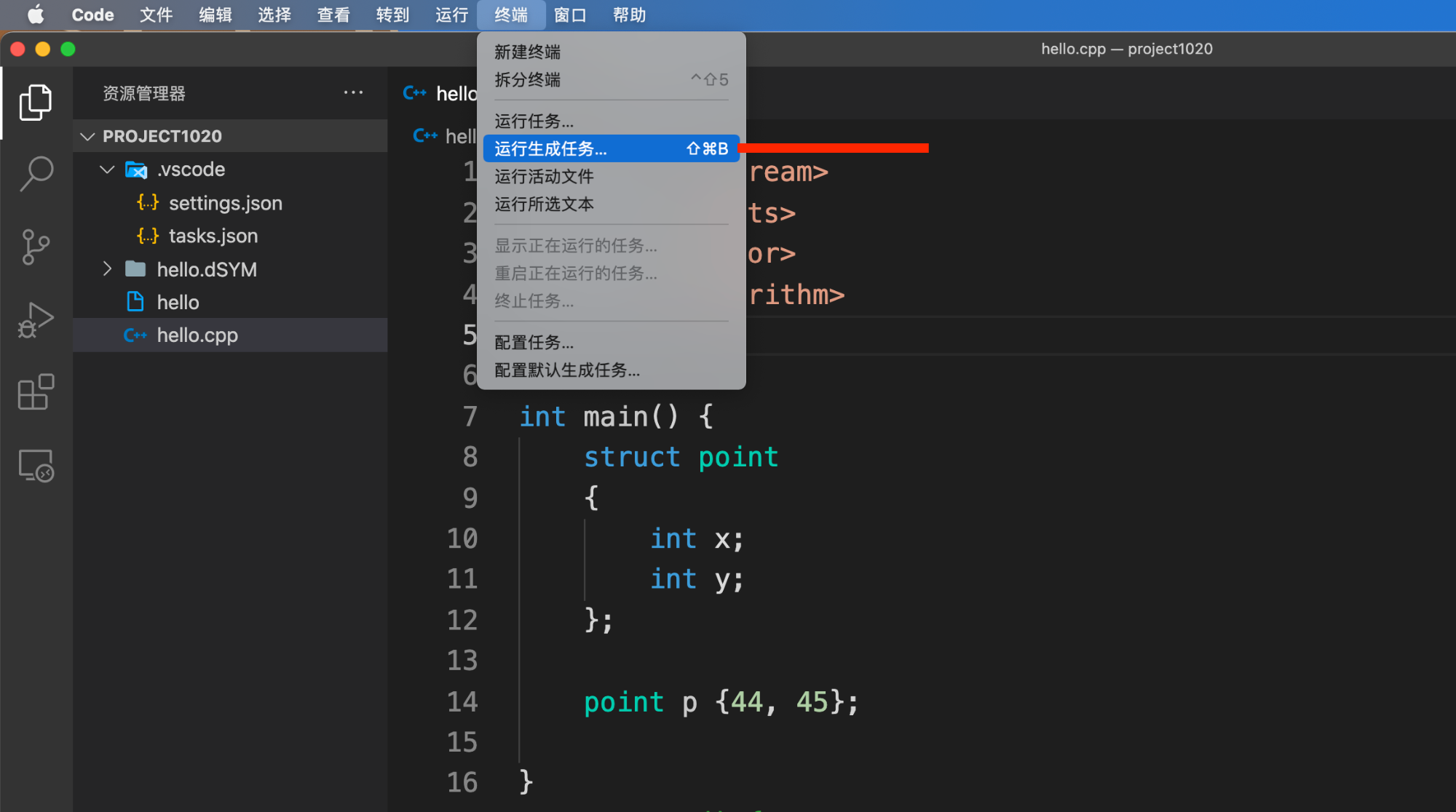The width and height of the screenshot is (1456, 812).
Task: Collapse the .vscode folder
Action: [108, 170]
